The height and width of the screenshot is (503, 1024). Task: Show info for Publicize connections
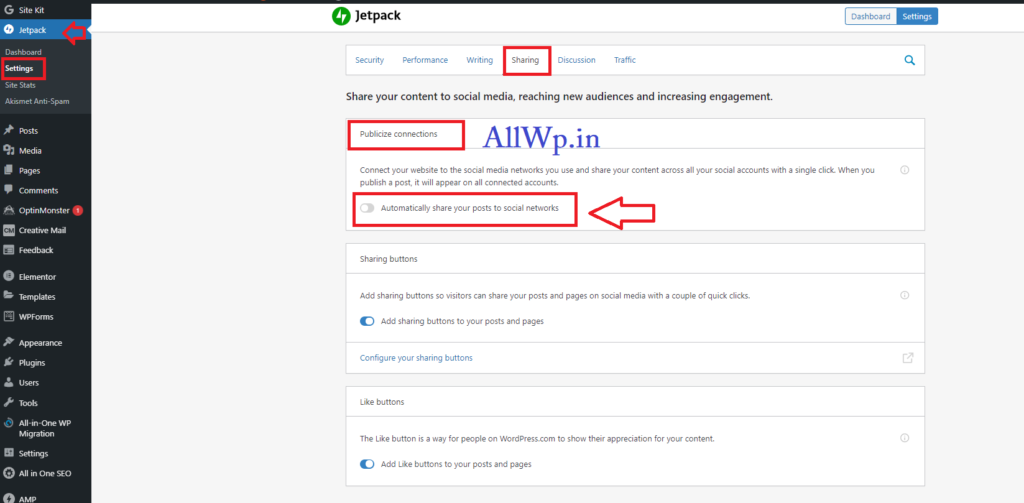904,170
